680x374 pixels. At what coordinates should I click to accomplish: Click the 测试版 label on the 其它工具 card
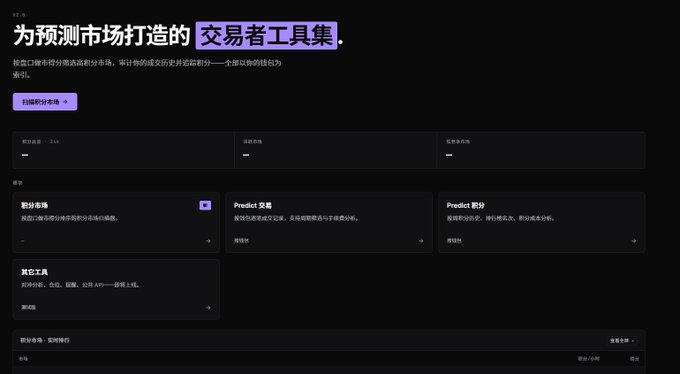pos(29,307)
